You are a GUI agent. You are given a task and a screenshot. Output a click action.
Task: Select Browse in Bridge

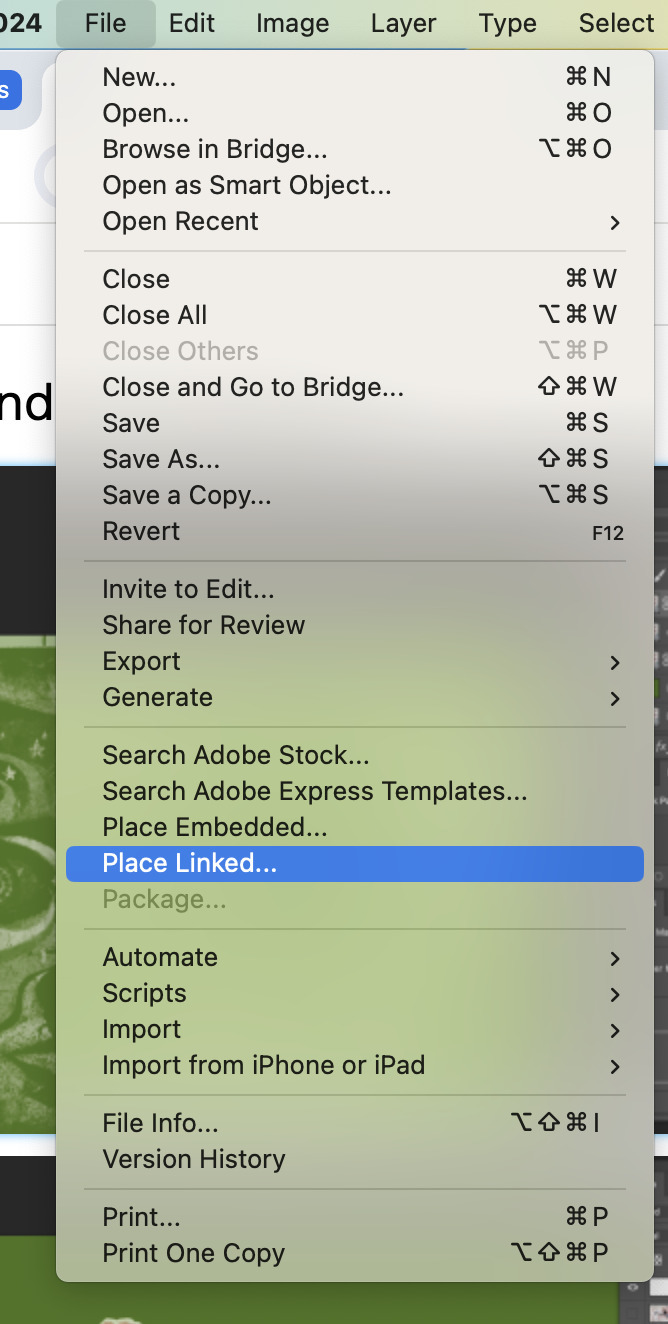click(x=355, y=149)
